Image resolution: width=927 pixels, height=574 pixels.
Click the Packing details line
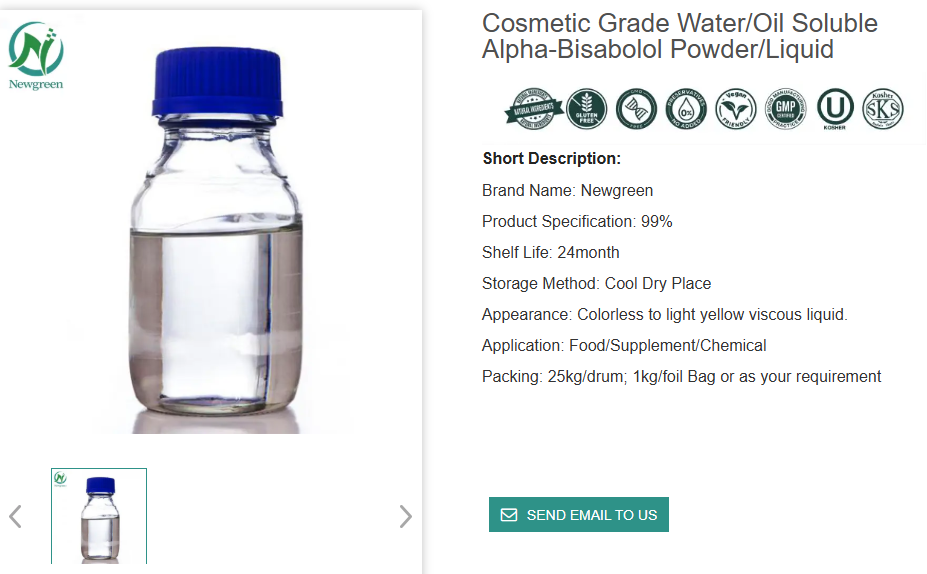click(681, 377)
